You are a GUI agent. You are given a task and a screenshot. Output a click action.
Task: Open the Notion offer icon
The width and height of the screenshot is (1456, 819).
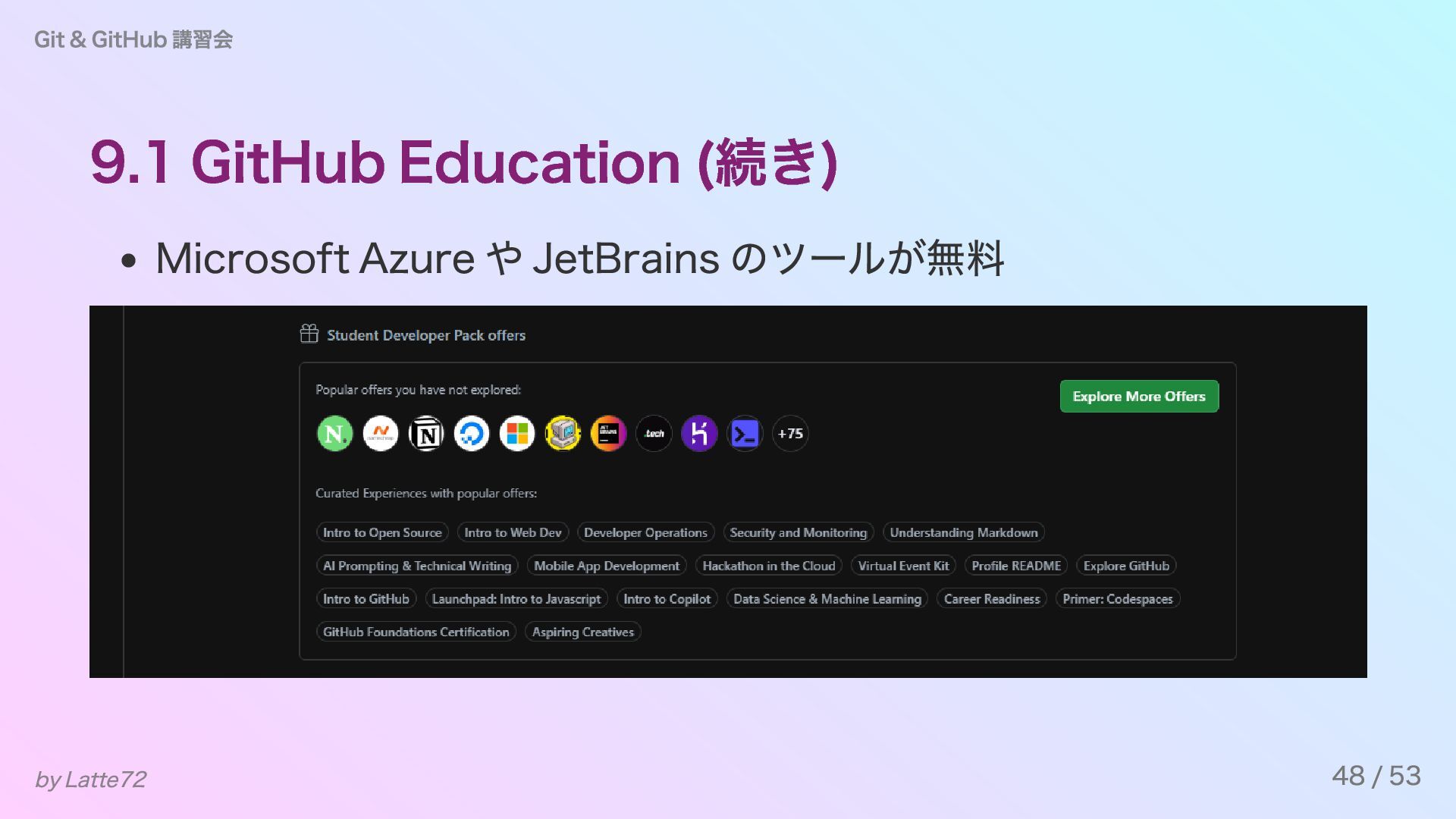coord(426,434)
